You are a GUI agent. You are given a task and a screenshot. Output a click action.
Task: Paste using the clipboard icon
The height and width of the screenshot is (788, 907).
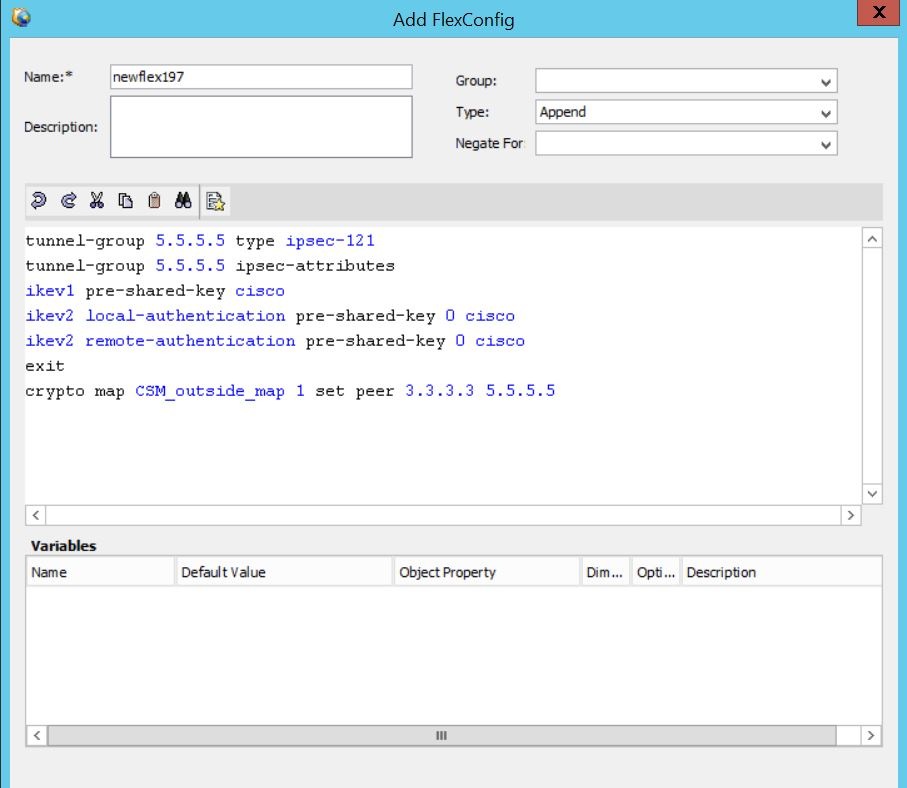(154, 201)
